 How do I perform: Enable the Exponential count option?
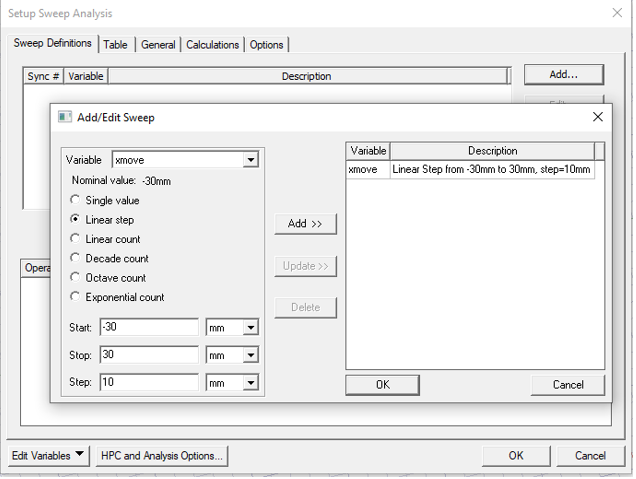[76, 297]
